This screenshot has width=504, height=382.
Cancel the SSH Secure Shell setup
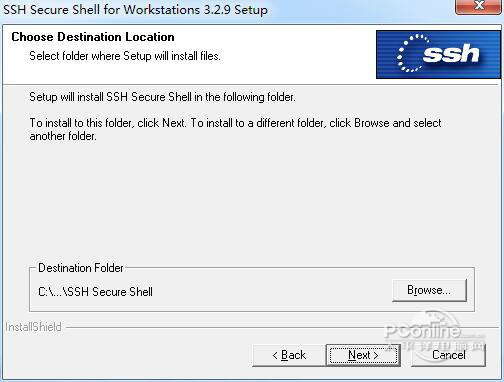[448, 355]
